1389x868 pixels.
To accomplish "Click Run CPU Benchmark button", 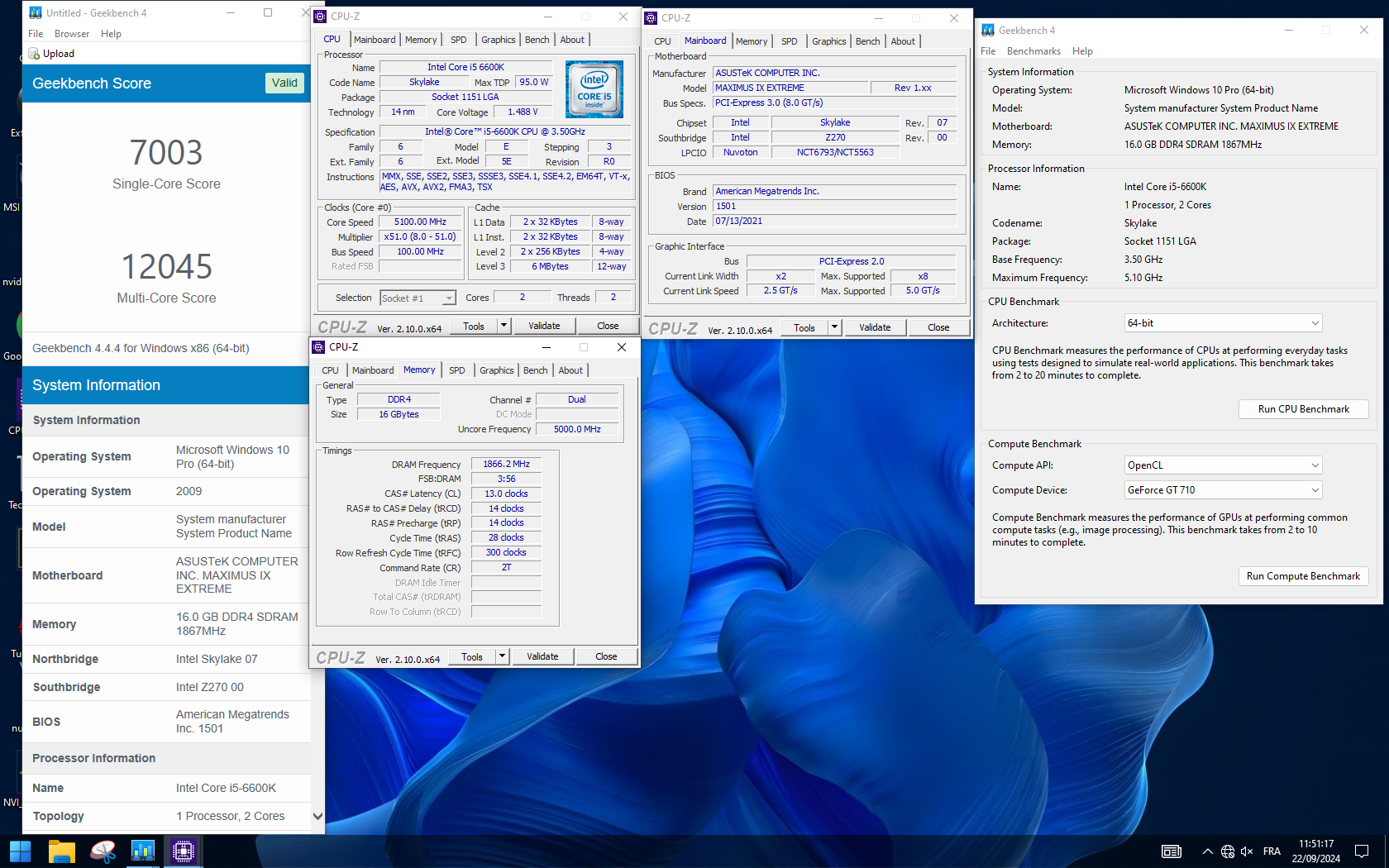I will pos(1303,409).
